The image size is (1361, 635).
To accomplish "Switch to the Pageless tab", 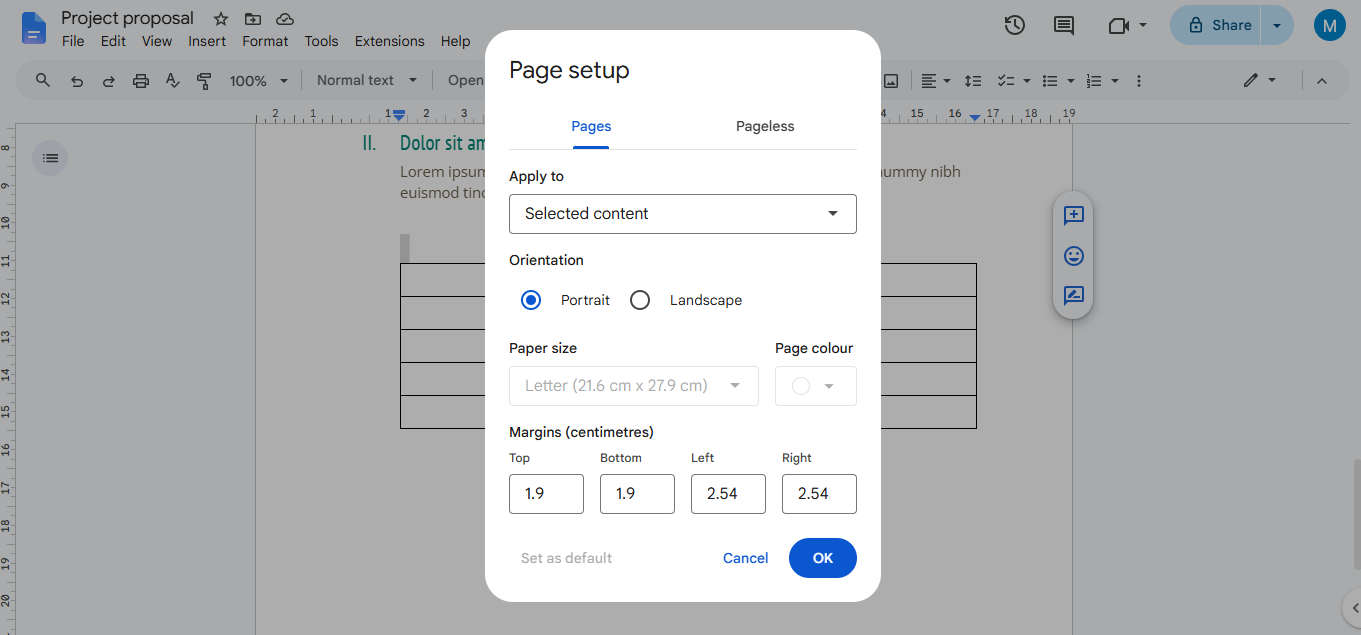I will coord(765,127).
